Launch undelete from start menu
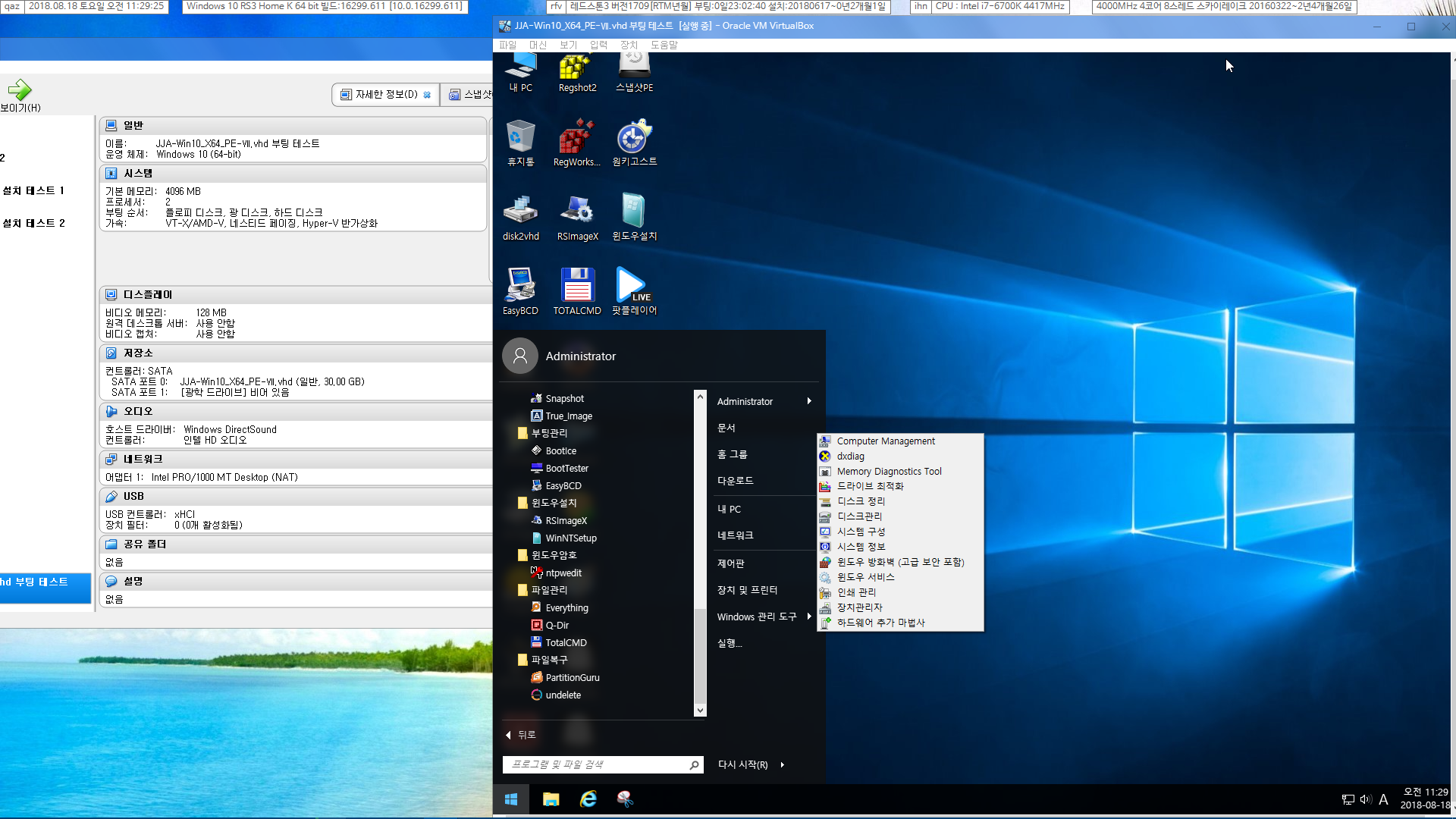 [556, 695]
